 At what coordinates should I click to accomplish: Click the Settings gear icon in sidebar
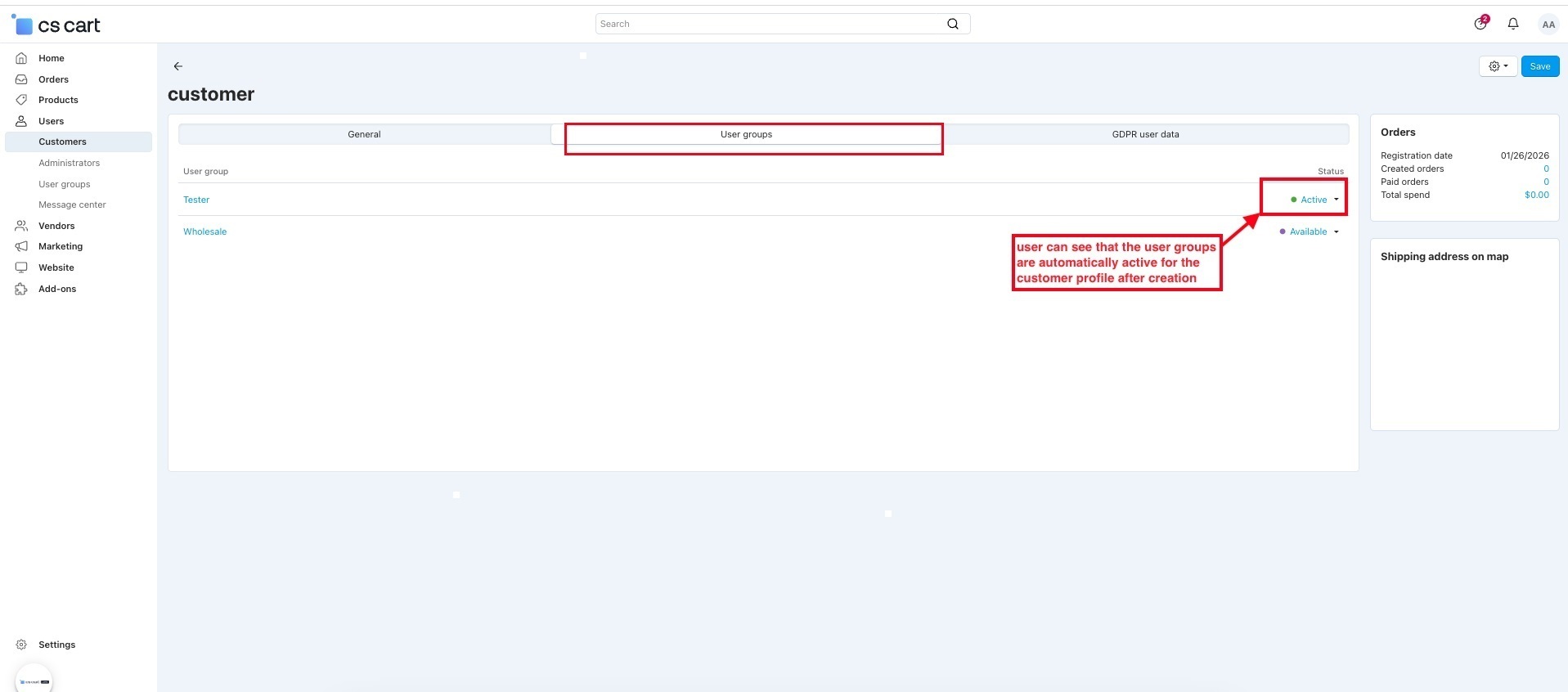(22, 645)
